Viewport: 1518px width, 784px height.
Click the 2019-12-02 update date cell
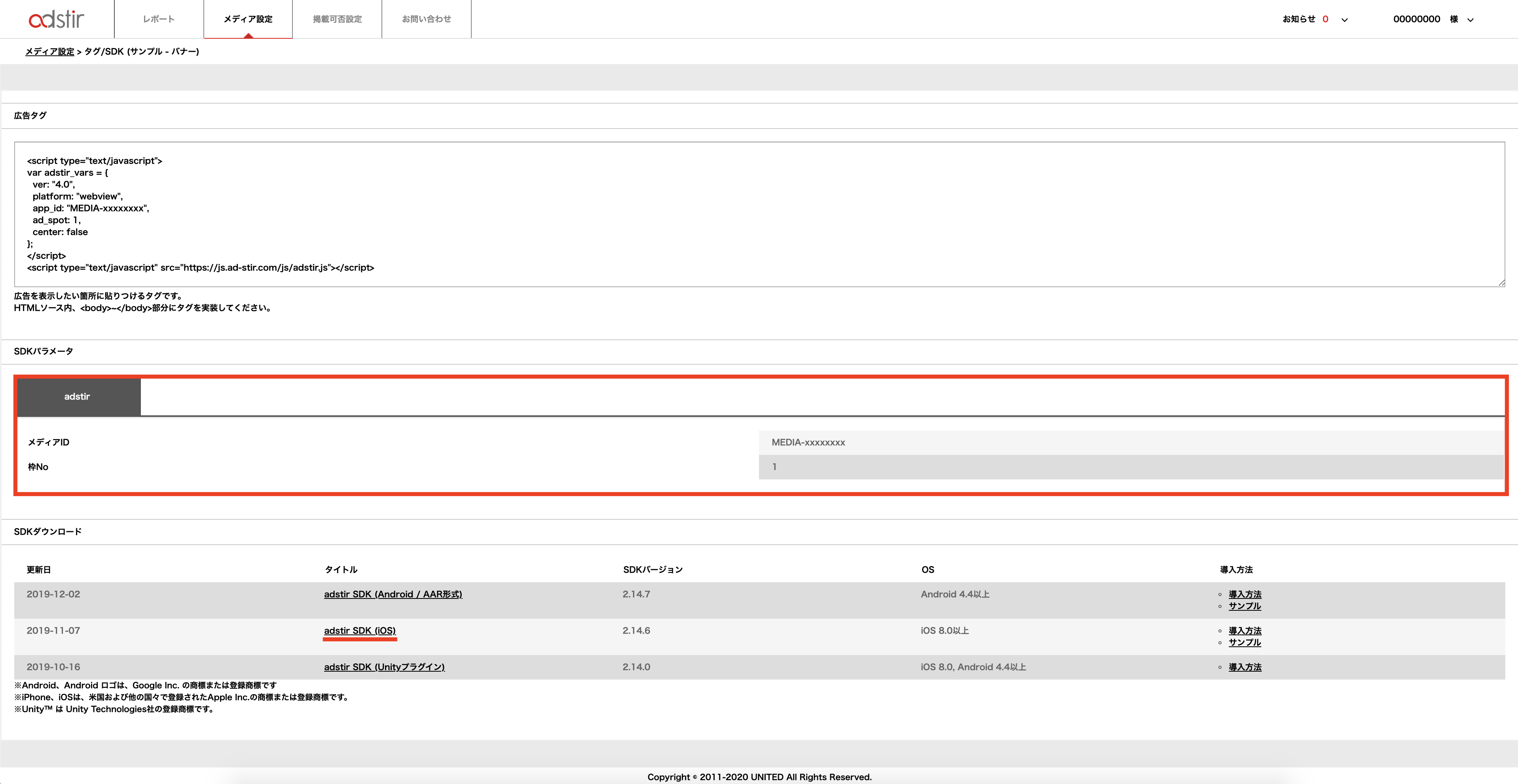click(x=53, y=595)
